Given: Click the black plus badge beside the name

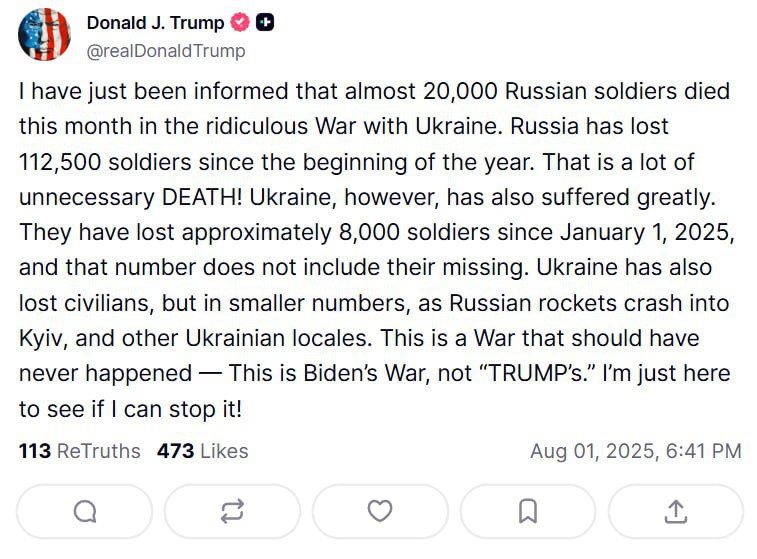Looking at the screenshot, I should pyautogui.click(x=265, y=23).
